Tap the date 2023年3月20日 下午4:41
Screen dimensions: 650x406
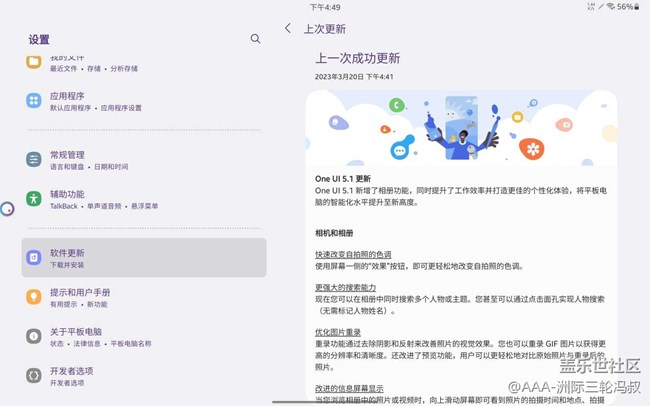tap(354, 77)
